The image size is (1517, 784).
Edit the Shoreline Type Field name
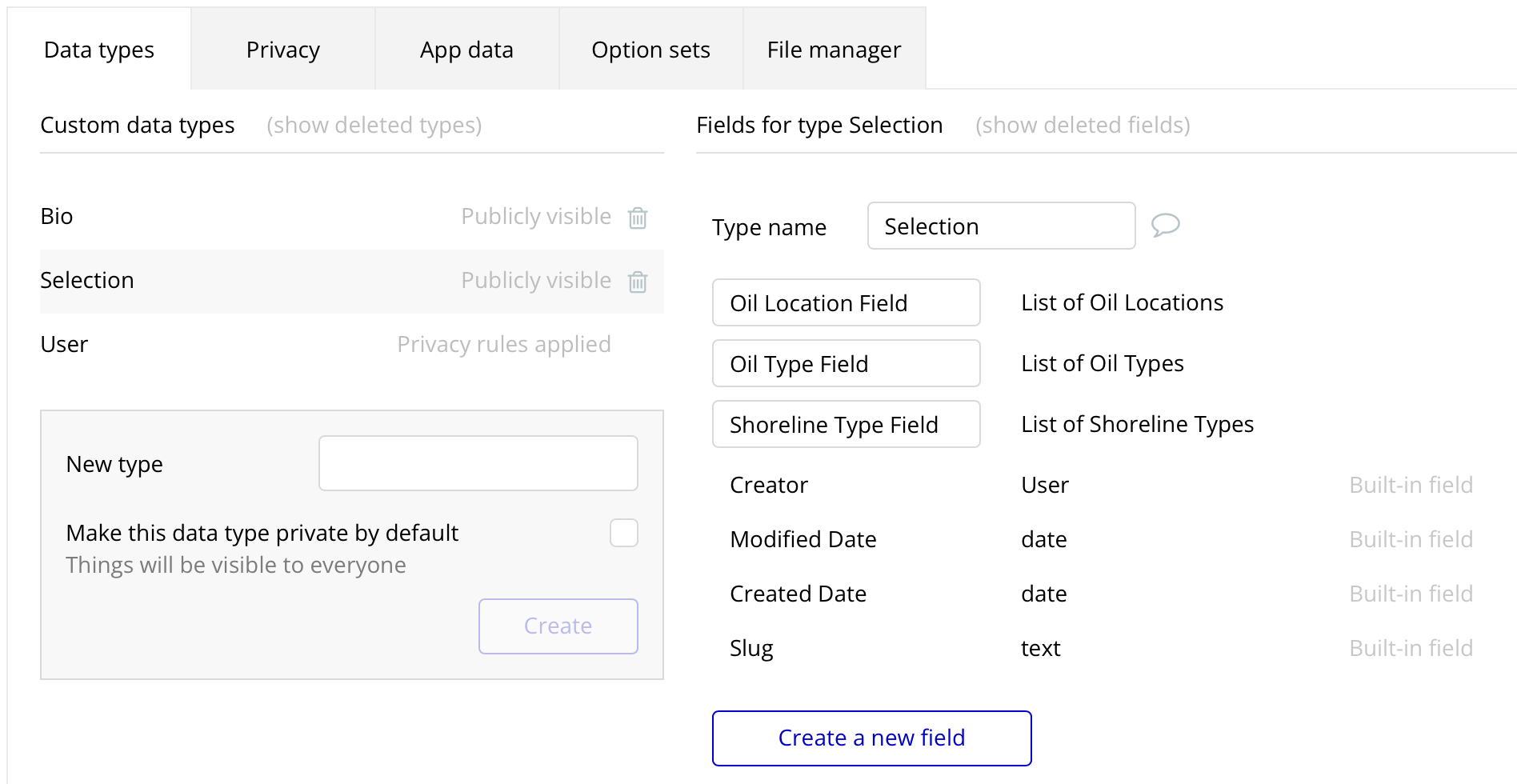pos(846,424)
